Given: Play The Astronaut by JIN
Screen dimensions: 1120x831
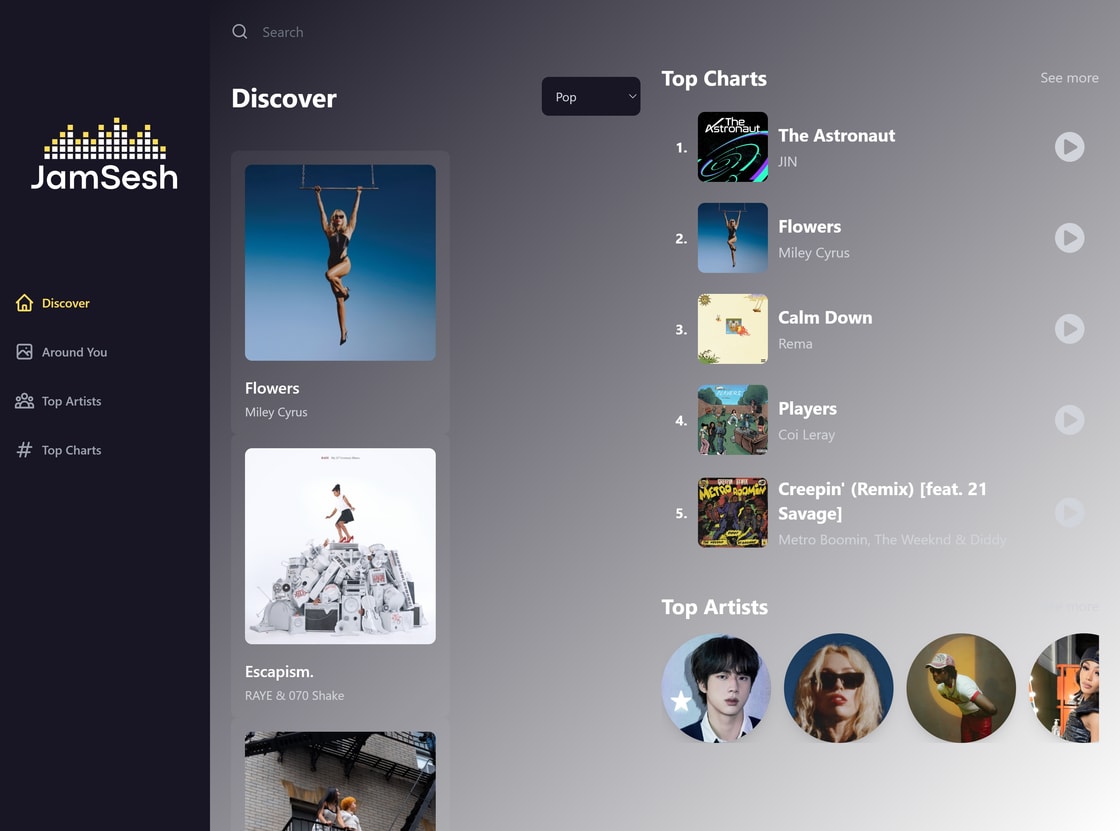Looking at the screenshot, I should pyautogui.click(x=1069, y=147).
